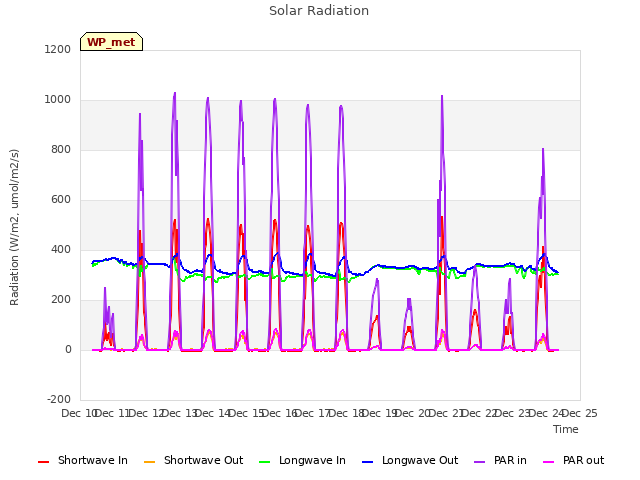Toggle the Shortwave Out legend entry
Image resolution: width=640 pixels, height=480 pixels.
193,460
